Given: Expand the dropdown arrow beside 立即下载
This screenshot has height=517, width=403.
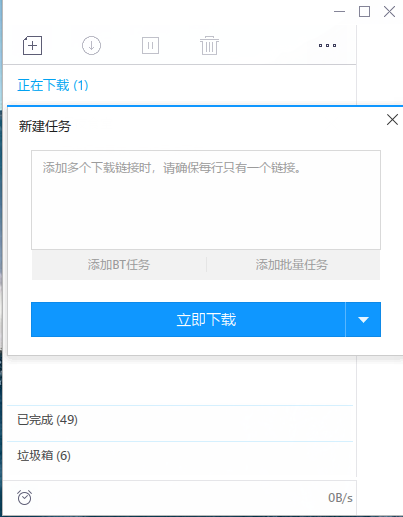Looking at the screenshot, I should [x=363, y=319].
